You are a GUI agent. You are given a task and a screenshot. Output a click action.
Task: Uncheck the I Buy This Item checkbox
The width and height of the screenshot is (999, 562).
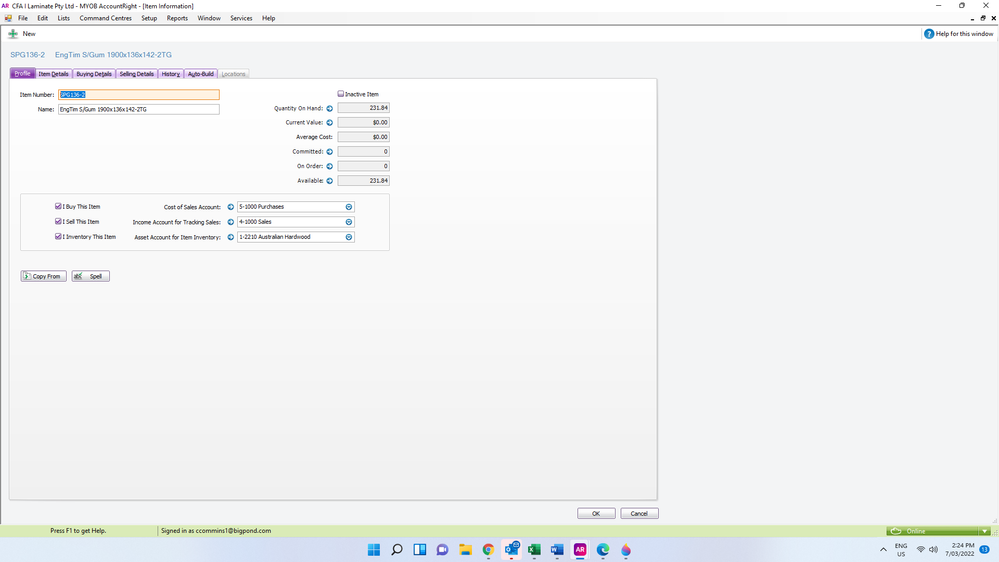[x=58, y=207]
